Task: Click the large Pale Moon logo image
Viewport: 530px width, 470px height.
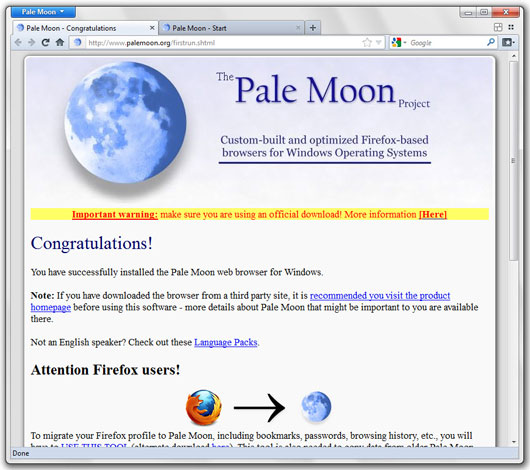Action: [x=125, y=123]
